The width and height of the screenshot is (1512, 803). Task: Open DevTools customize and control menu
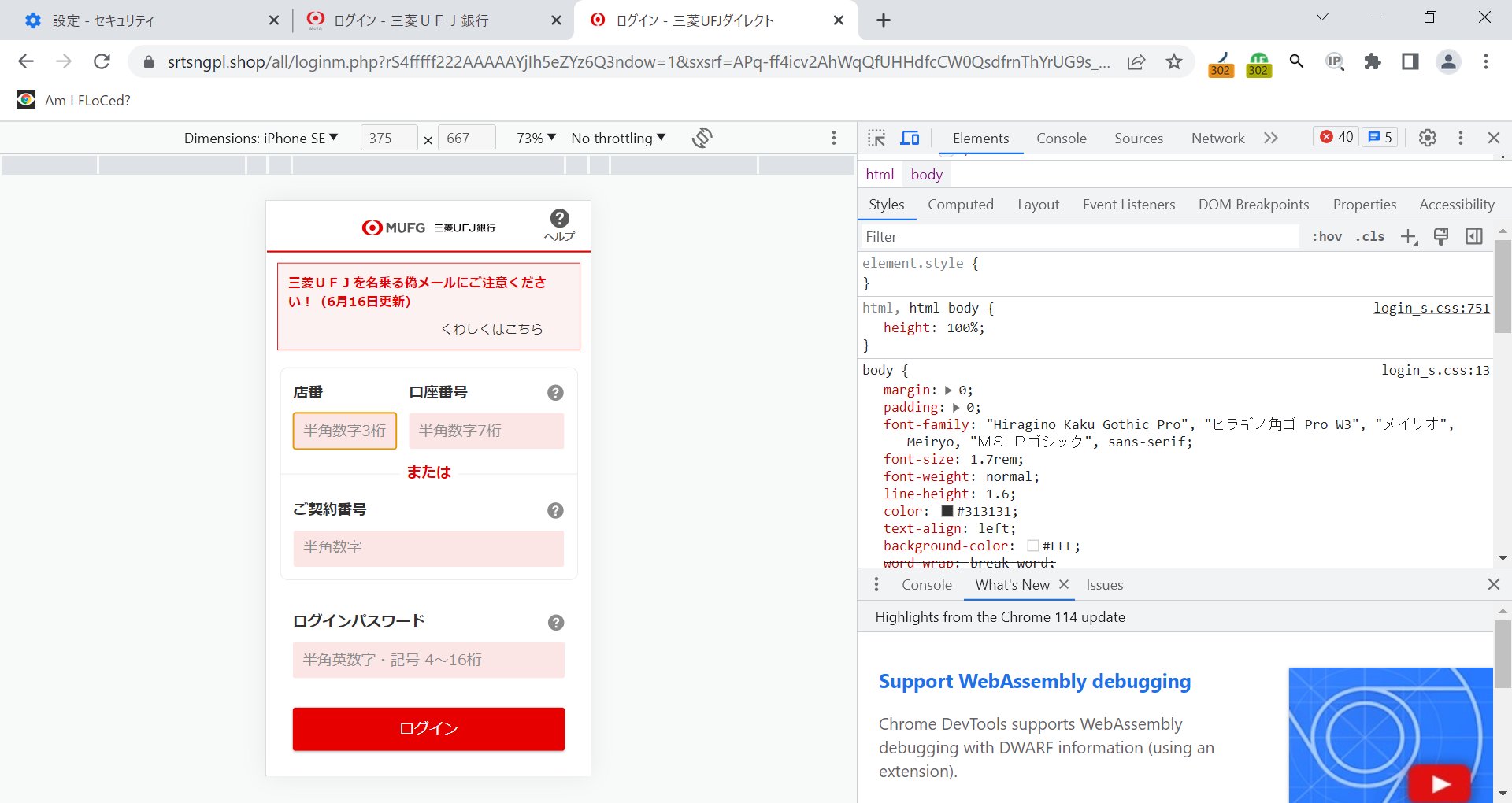(x=1461, y=138)
